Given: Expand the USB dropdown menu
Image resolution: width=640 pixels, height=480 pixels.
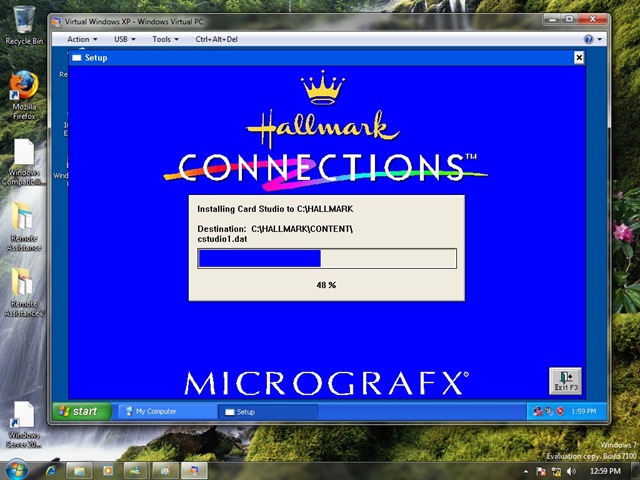Looking at the screenshot, I should (125, 39).
